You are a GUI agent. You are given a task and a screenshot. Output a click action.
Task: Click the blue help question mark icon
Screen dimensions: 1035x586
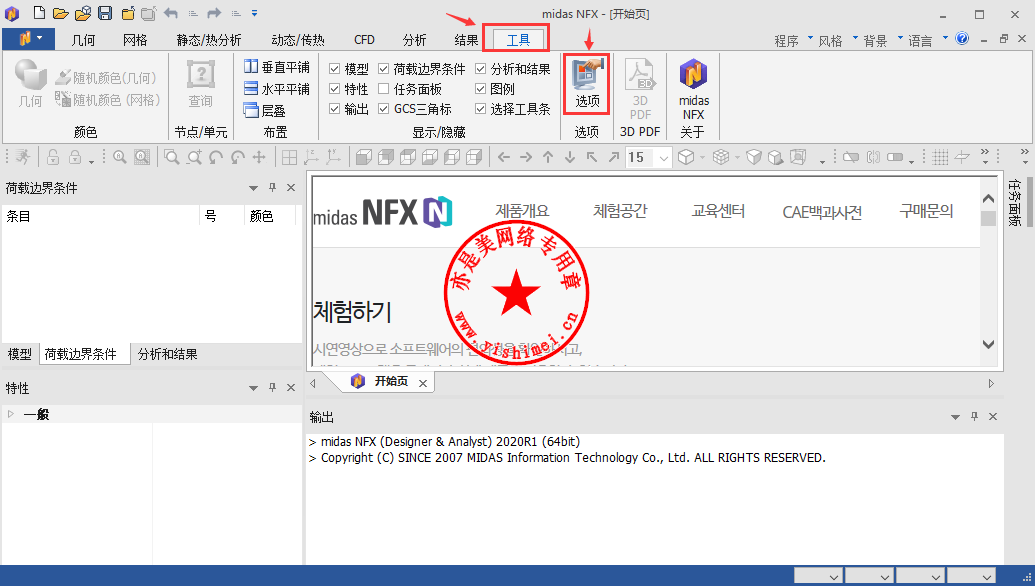[x=962, y=39]
